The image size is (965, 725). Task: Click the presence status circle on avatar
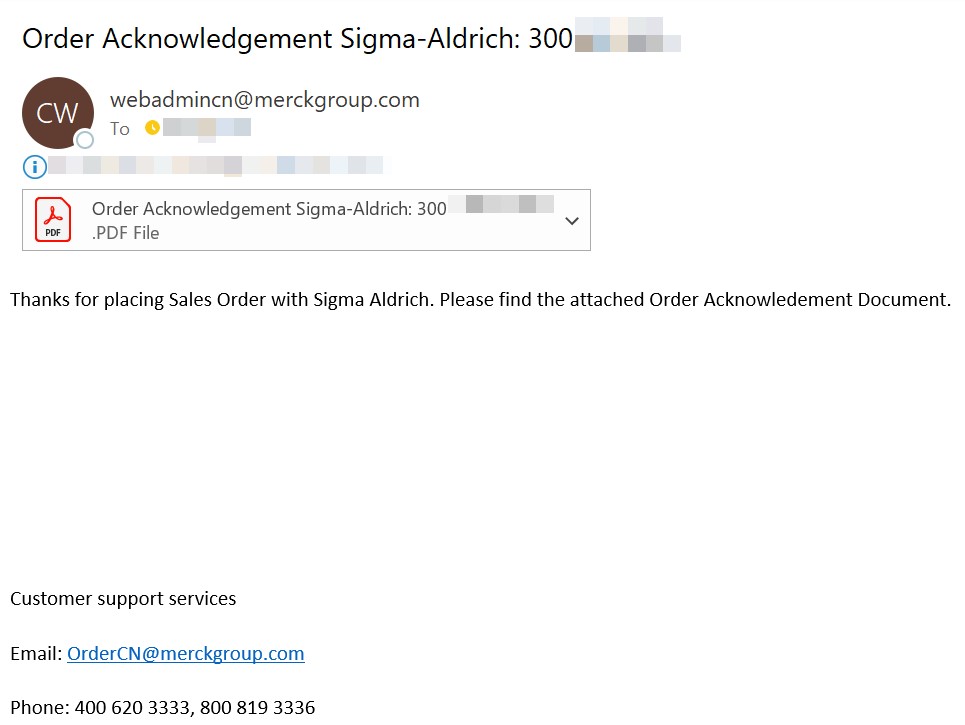[x=85, y=140]
